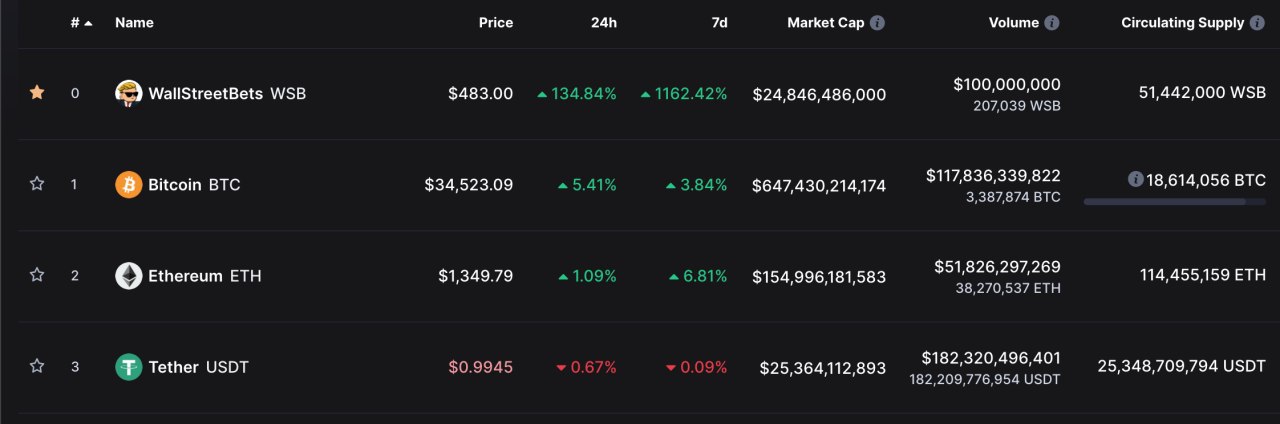Viewport: 1280px width, 424px height.
Task: Click the Circulating Supply info icon
Action: 1257,23
